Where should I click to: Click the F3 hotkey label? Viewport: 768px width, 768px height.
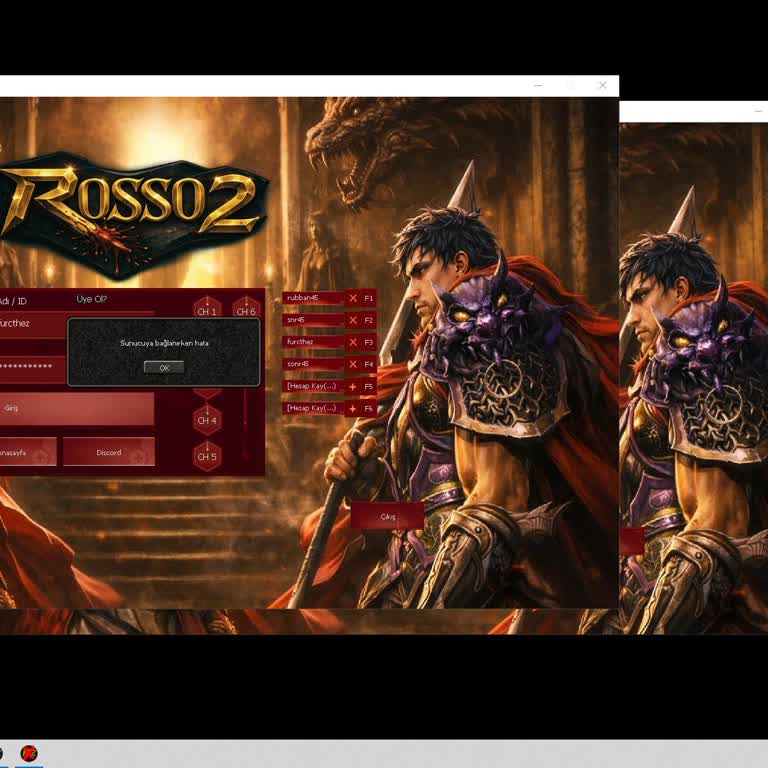pyautogui.click(x=369, y=342)
